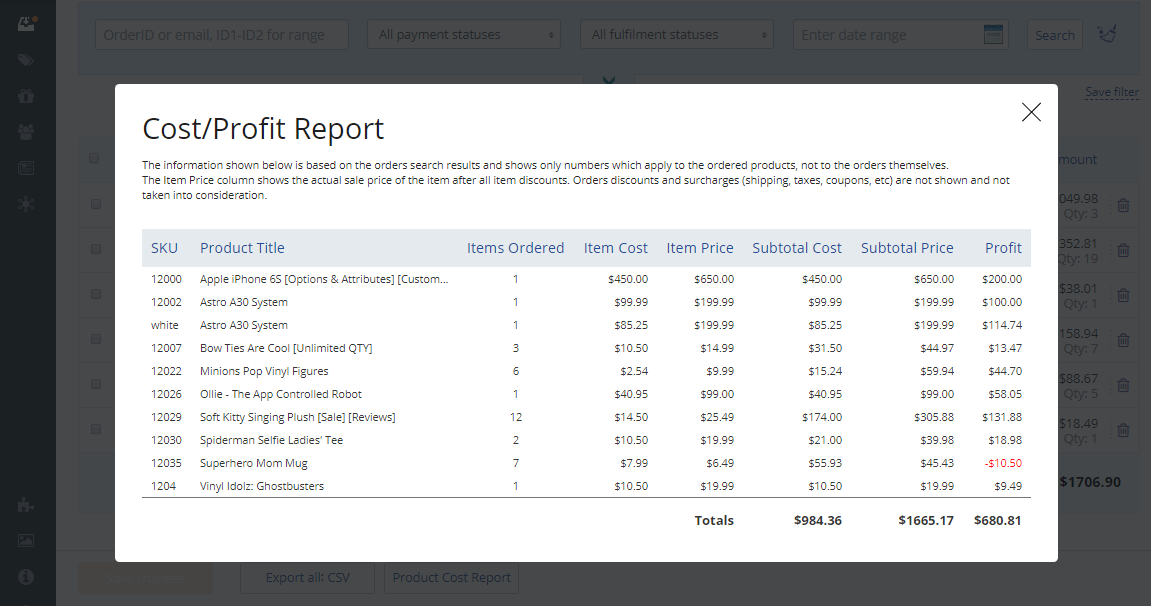Click the Item Price column header
This screenshot has height=606, width=1151.
(700, 248)
